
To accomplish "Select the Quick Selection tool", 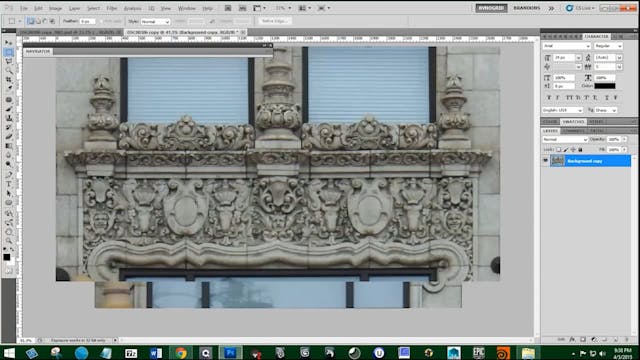I will pyautogui.click(x=9, y=71).
